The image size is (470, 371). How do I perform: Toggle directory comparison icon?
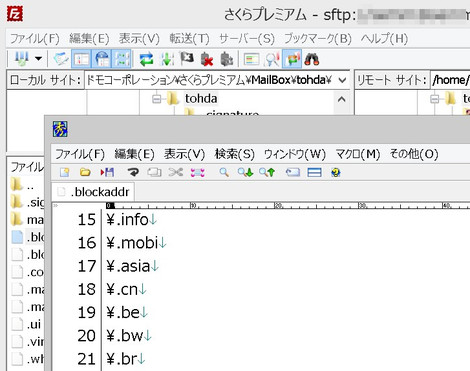[x=272, y=59]
